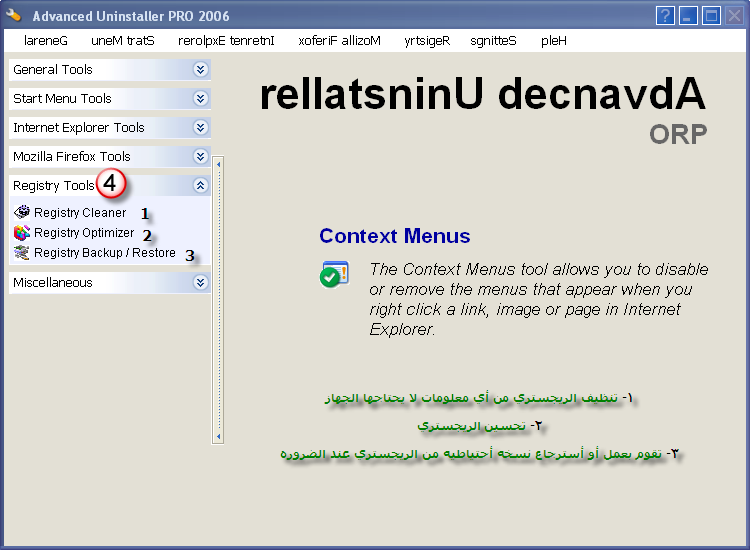Click the Context Menus checkmark icon
Viewport: 750px width, 550px height.
[334, 275]
